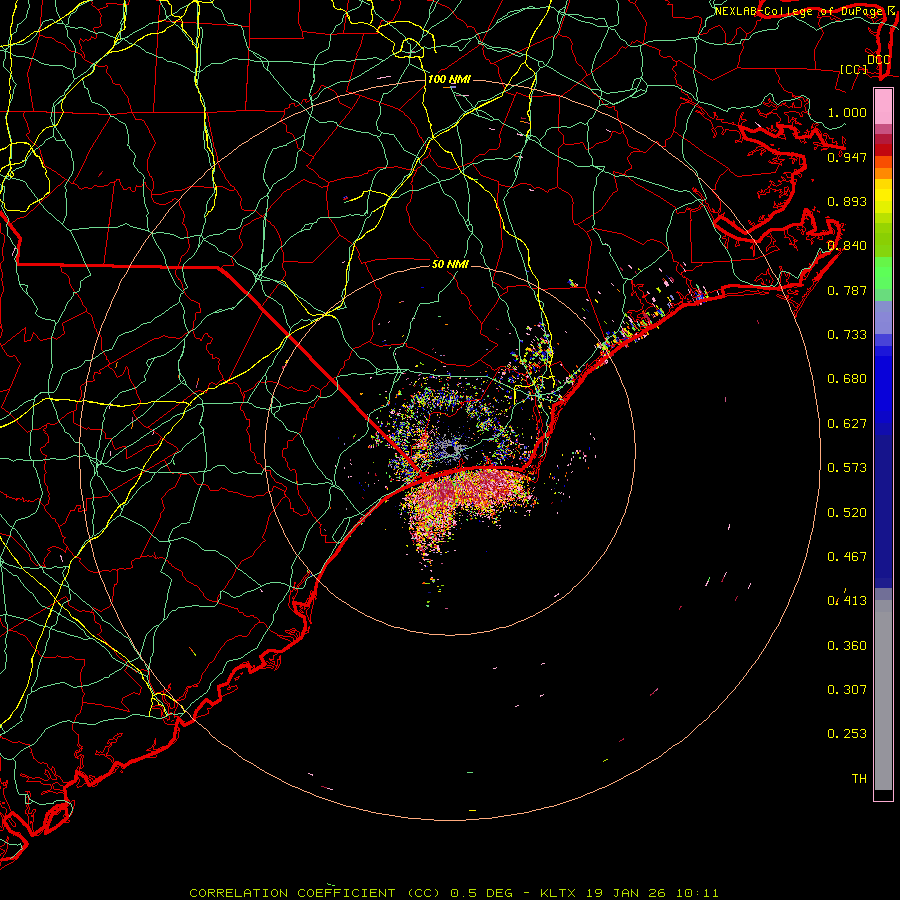Click the TH threshold label
Screen dimensions: 900x900
point(859,779)
